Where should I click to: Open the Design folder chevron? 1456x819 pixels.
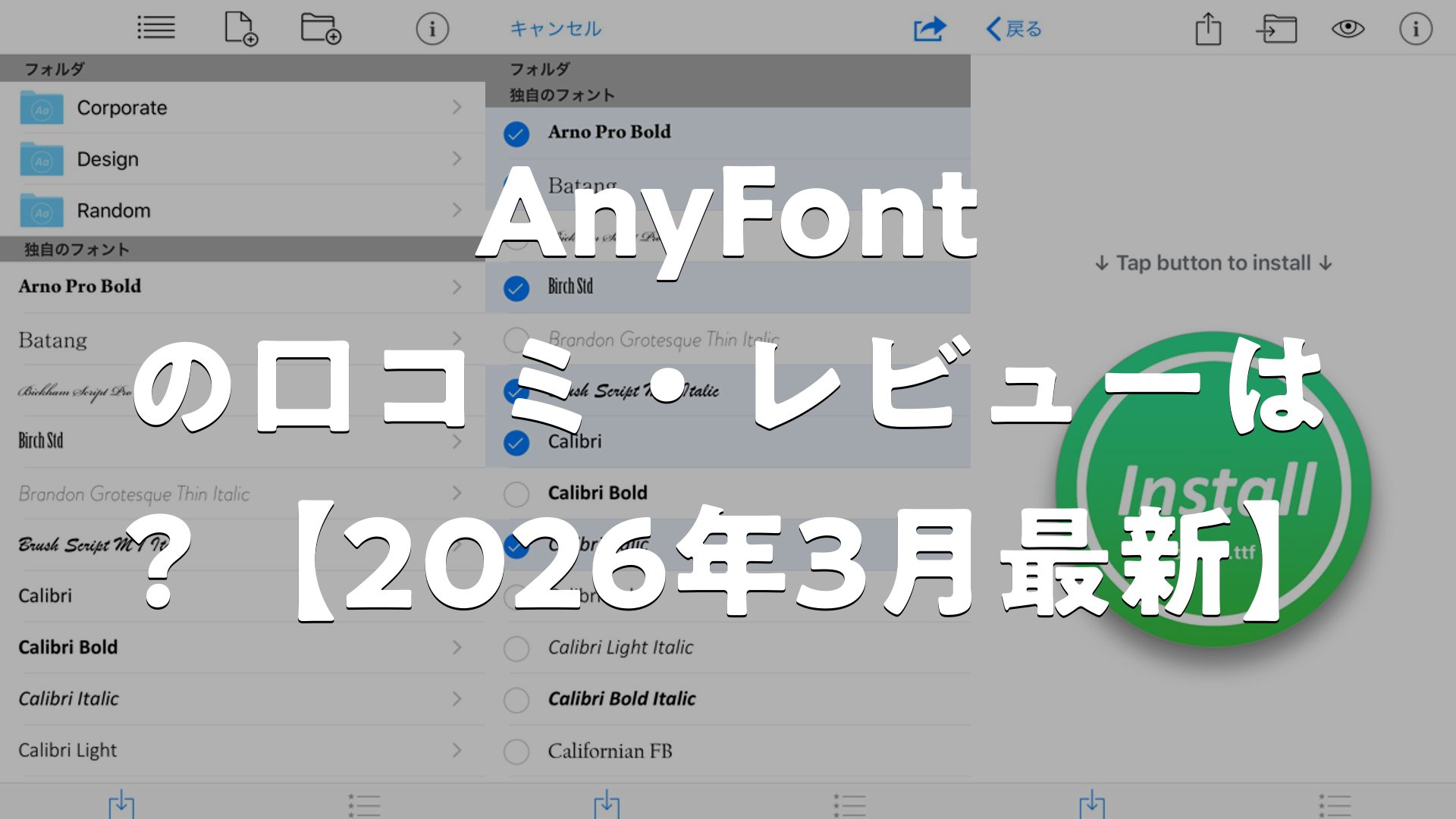point(457,158)
